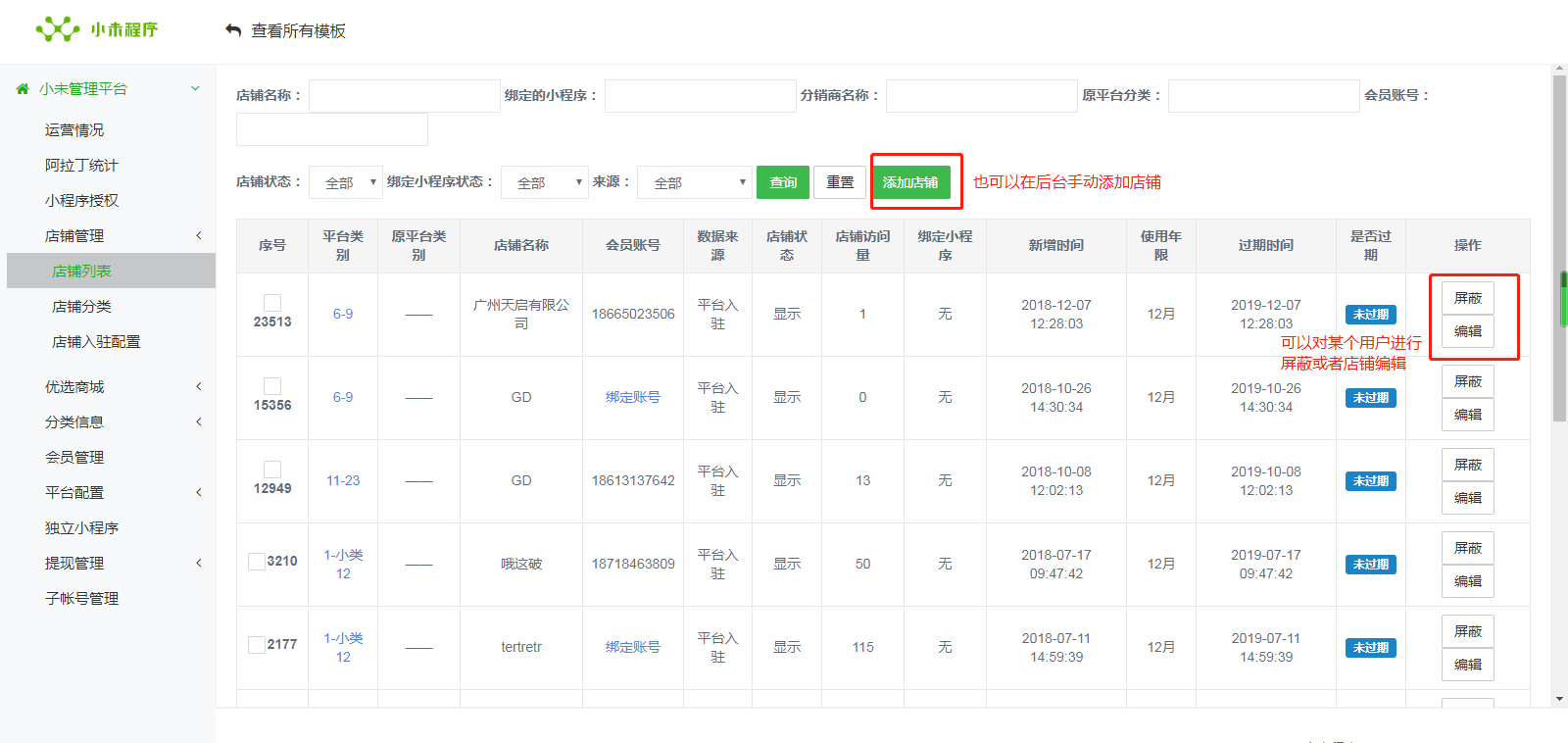Expand the 来源 dropdown filter

694,182
